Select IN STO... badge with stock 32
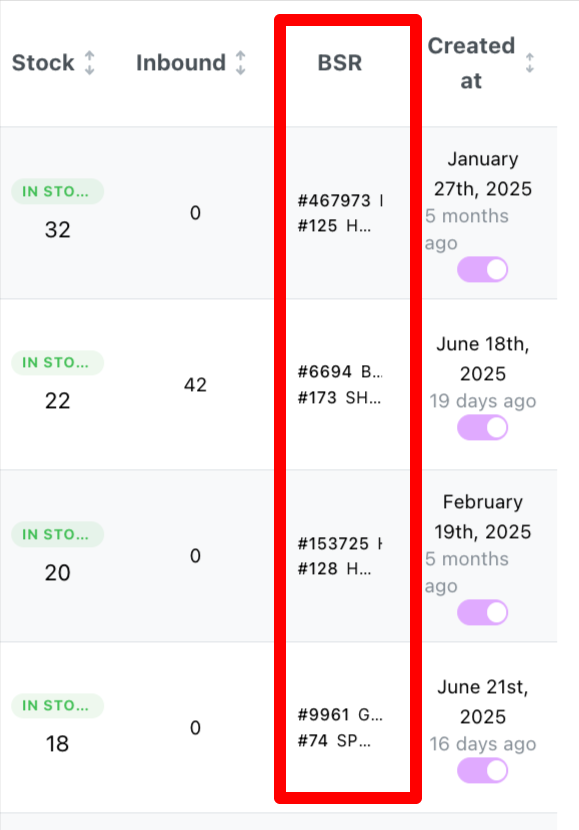 click(57, 191)
